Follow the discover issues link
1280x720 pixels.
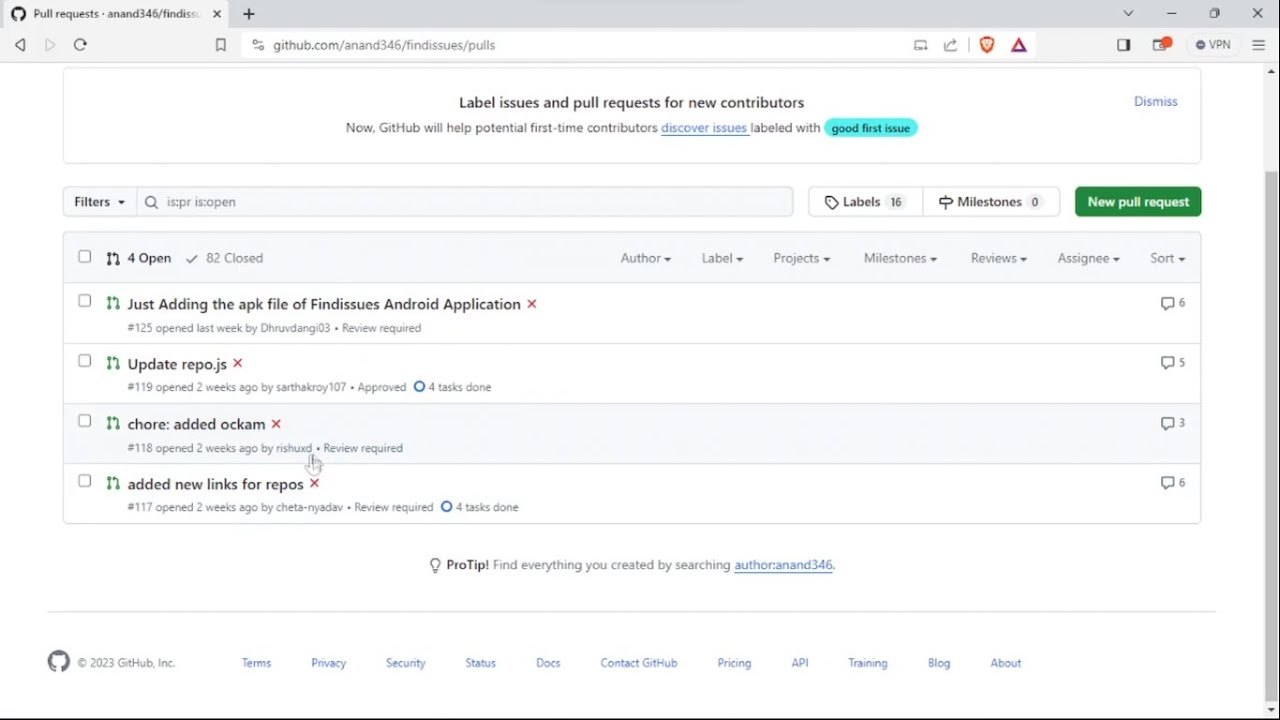[x=704, y=128]
